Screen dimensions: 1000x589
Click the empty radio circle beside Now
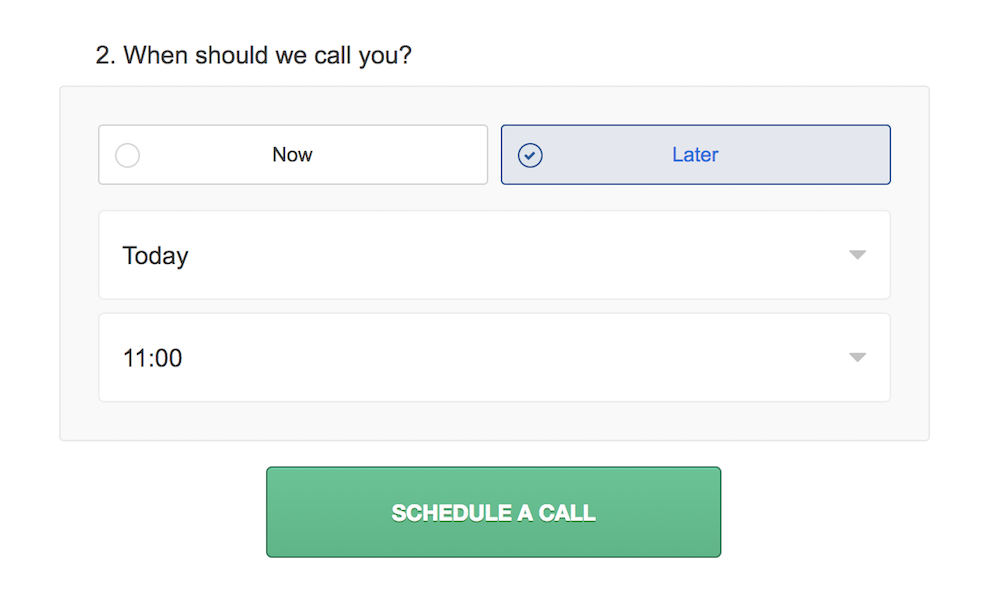tap(128, 155)
